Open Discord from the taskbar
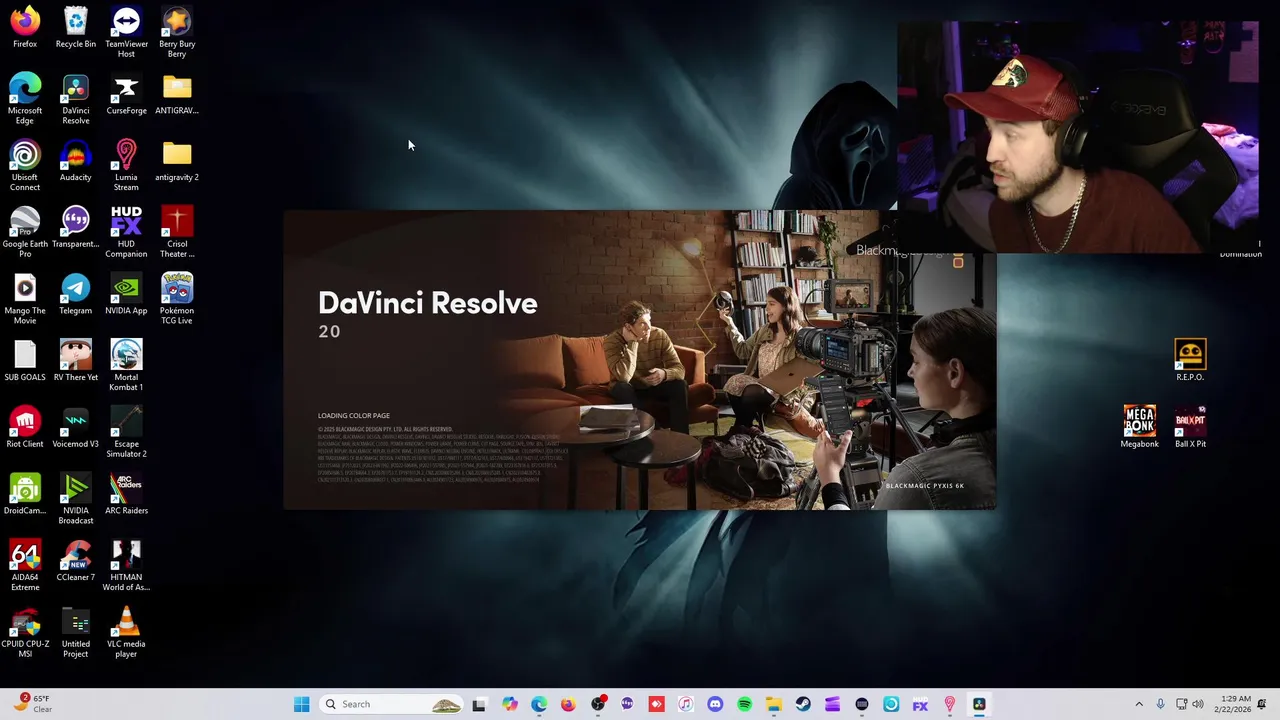1280x720 pixels. [x=715, y=704]
